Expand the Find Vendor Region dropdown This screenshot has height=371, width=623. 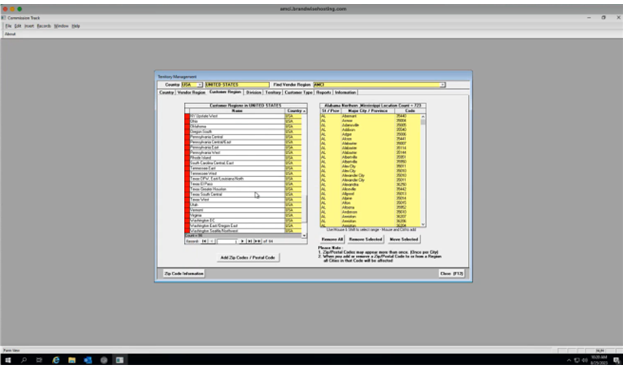coord(443,85)
